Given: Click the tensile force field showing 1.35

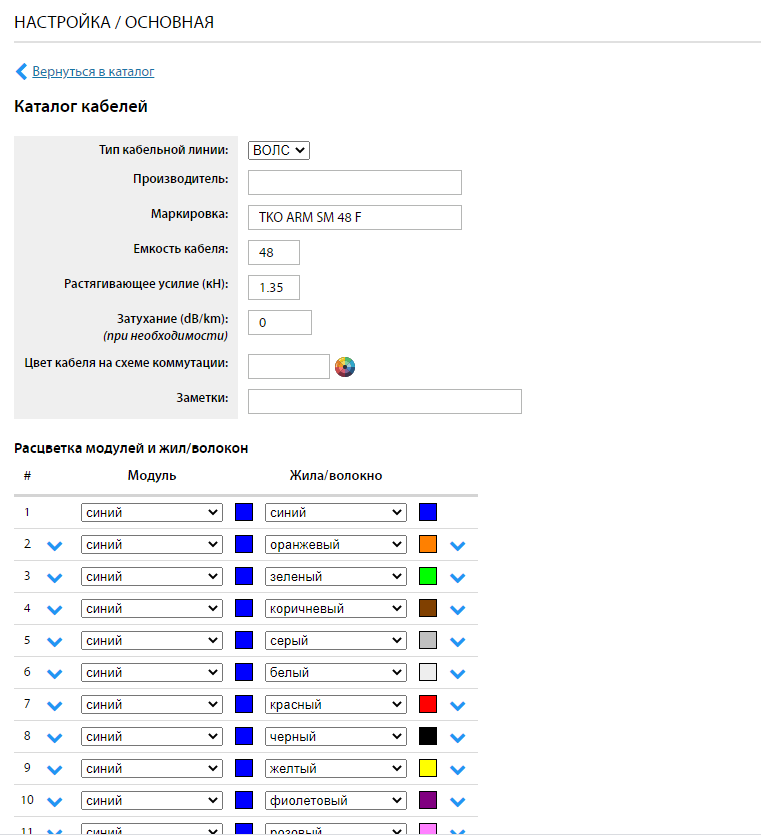Looking at the screenshot, I should tap(274, 288).
